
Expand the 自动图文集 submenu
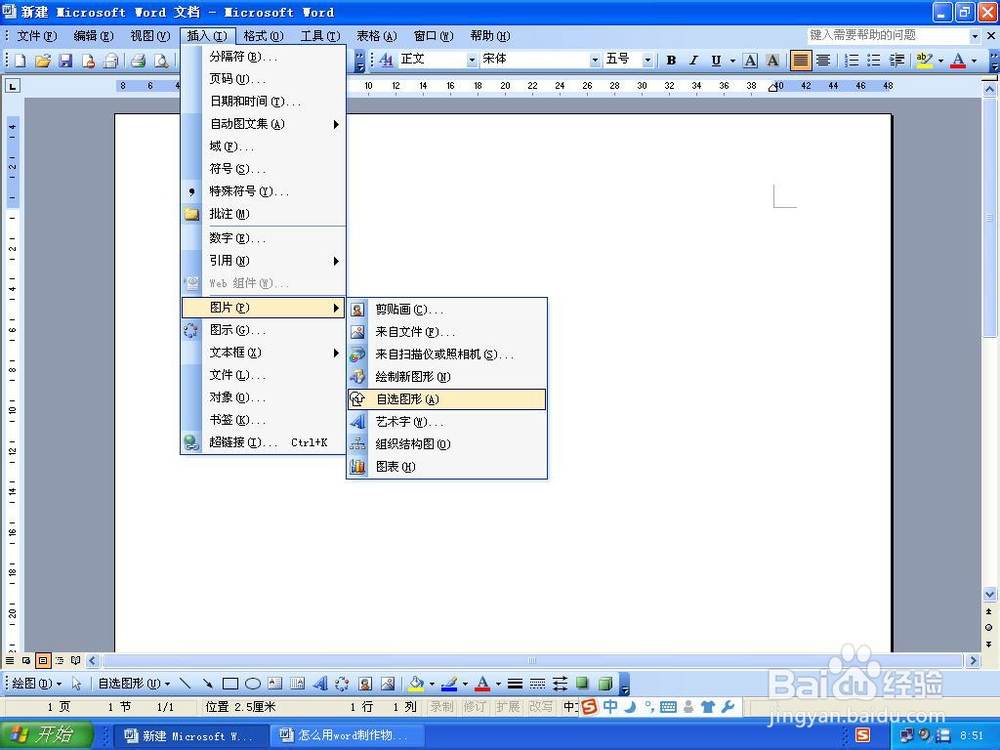263,124
